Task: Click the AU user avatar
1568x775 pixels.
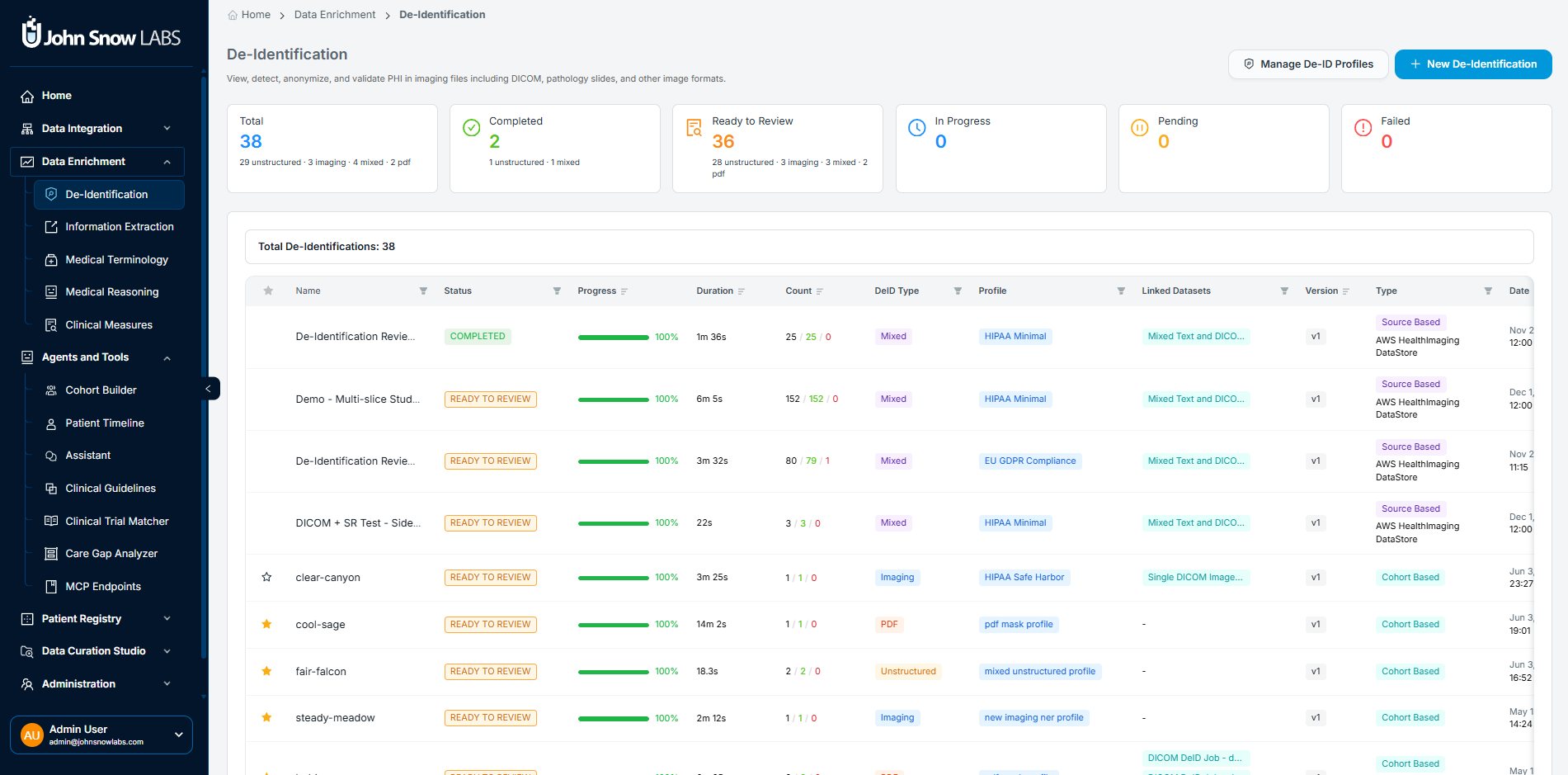Action: 32,735
